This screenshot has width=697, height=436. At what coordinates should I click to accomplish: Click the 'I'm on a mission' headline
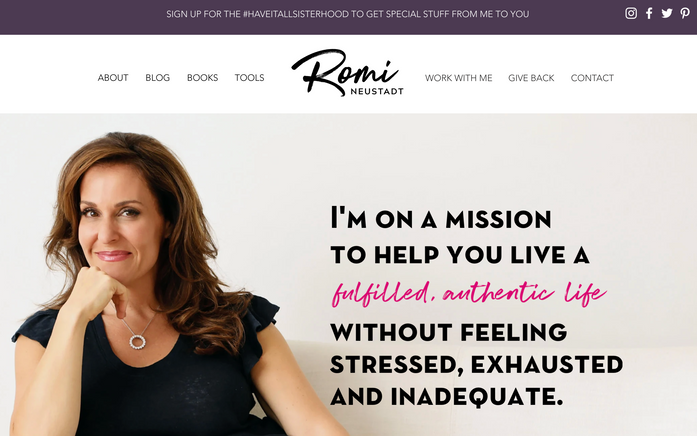(441, 218)
